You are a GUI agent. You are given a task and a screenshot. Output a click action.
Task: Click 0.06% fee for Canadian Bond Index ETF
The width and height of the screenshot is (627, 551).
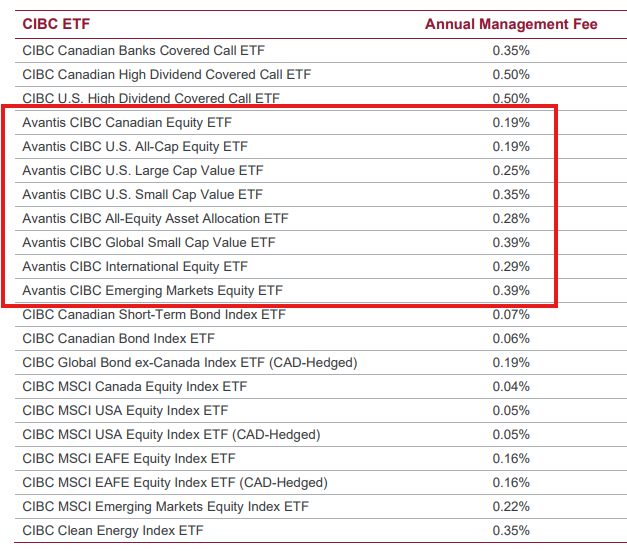click(511, 339)
